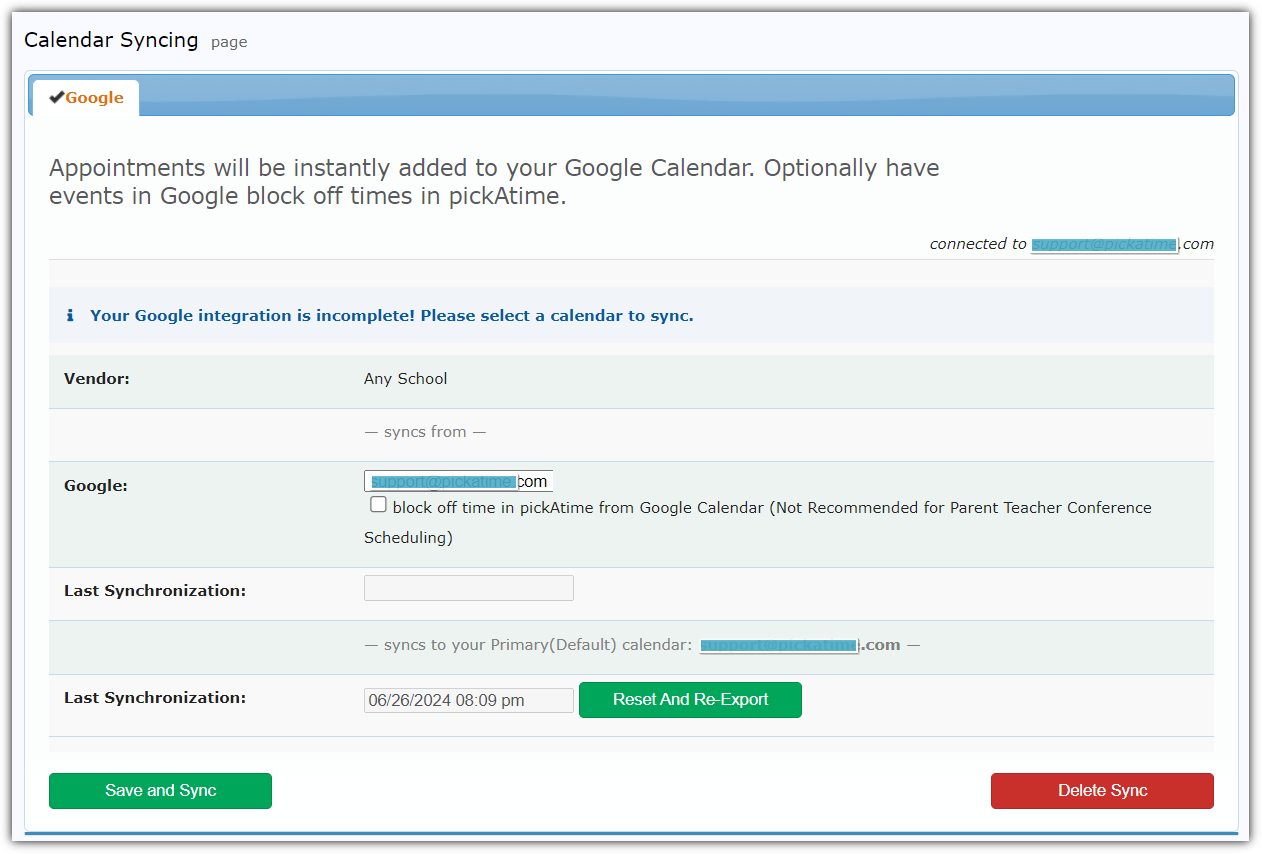Enable block off time from Google Calendar checkbox
The image size is (1262, 854).
[x=378, y=505]
